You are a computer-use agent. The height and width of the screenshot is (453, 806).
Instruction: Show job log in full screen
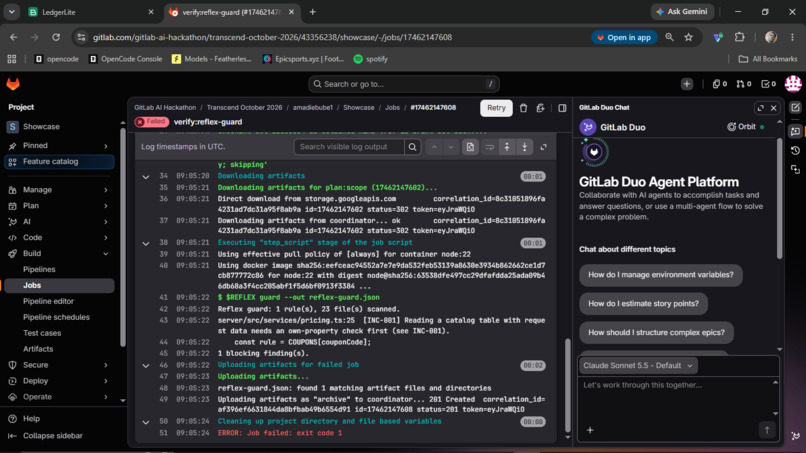(543, 147)
